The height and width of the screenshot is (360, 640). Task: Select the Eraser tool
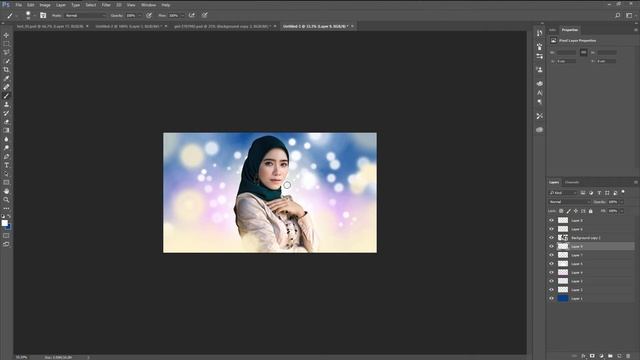click(x=6, y=122)
